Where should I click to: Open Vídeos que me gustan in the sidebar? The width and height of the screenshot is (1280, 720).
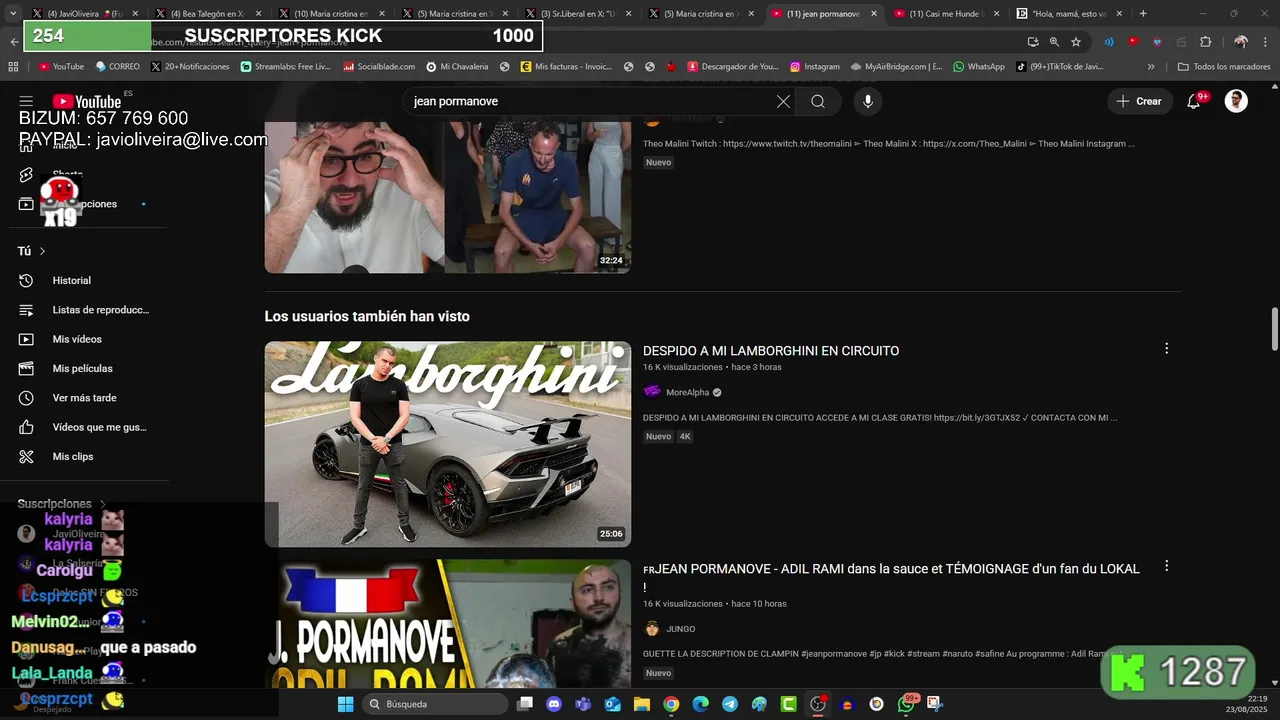tap(84, 427)
